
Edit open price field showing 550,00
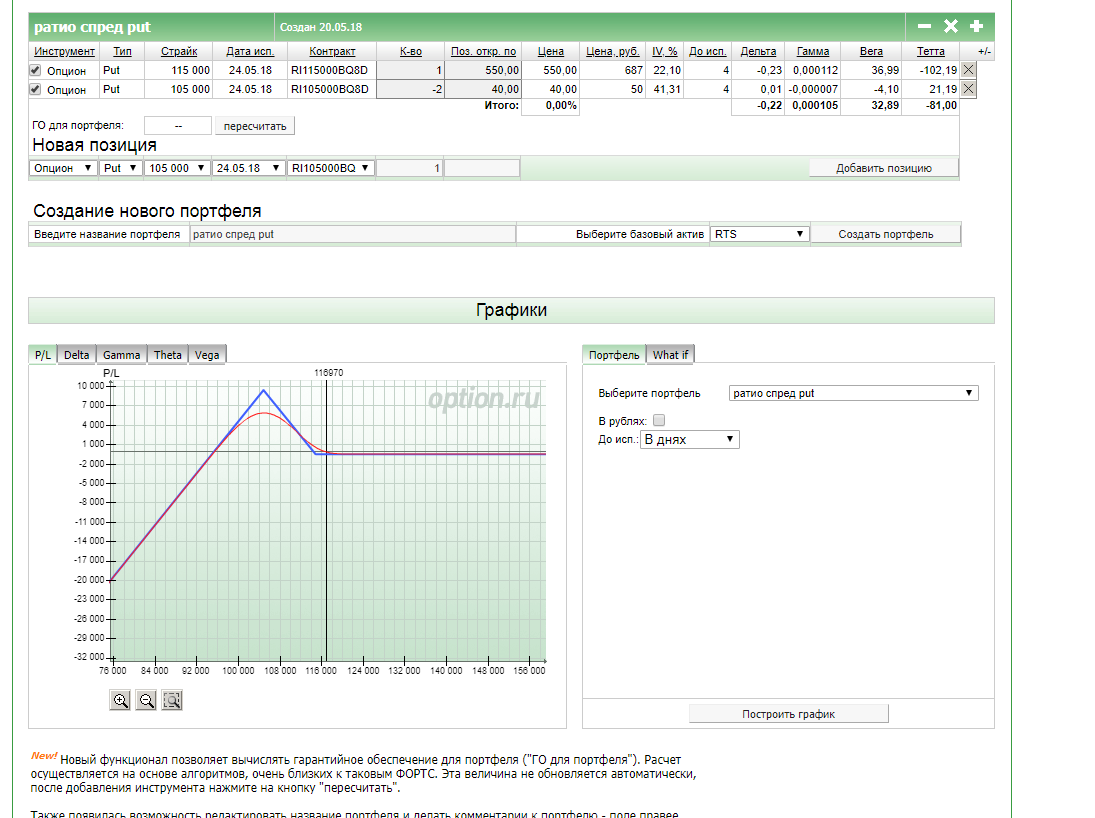[x=483, y=70]
